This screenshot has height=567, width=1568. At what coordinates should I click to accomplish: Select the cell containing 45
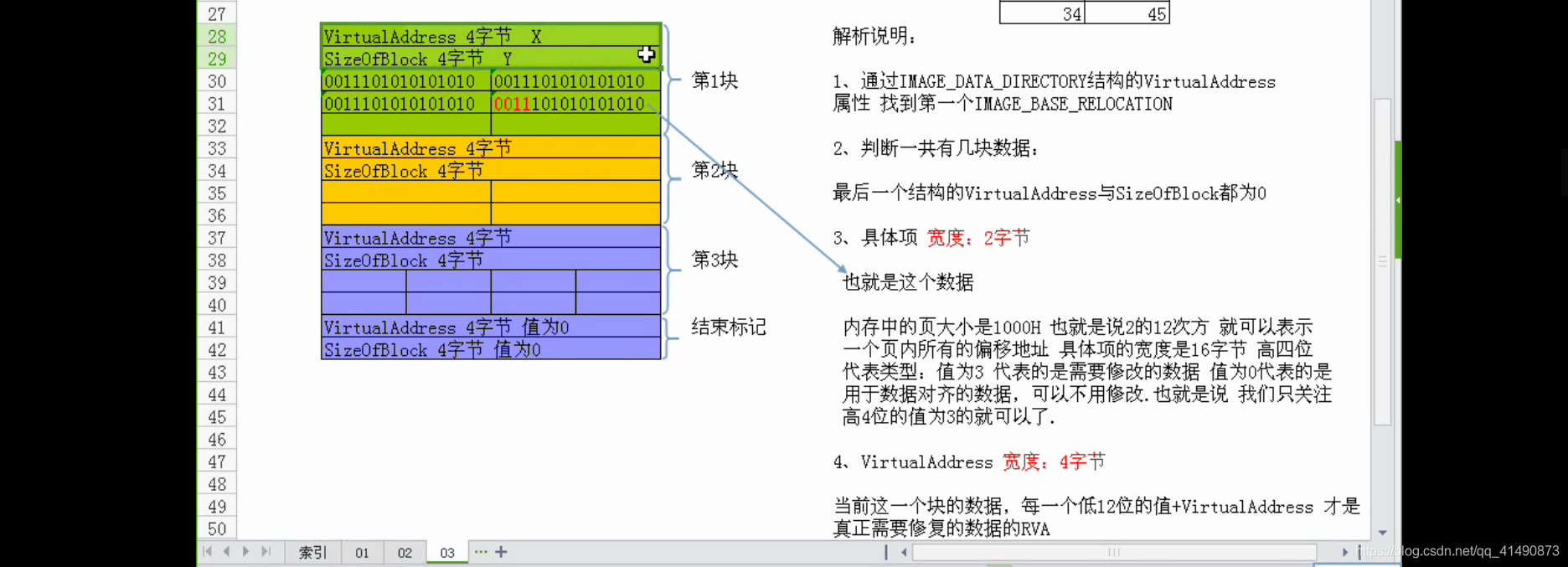click(x=1127, y=13)
